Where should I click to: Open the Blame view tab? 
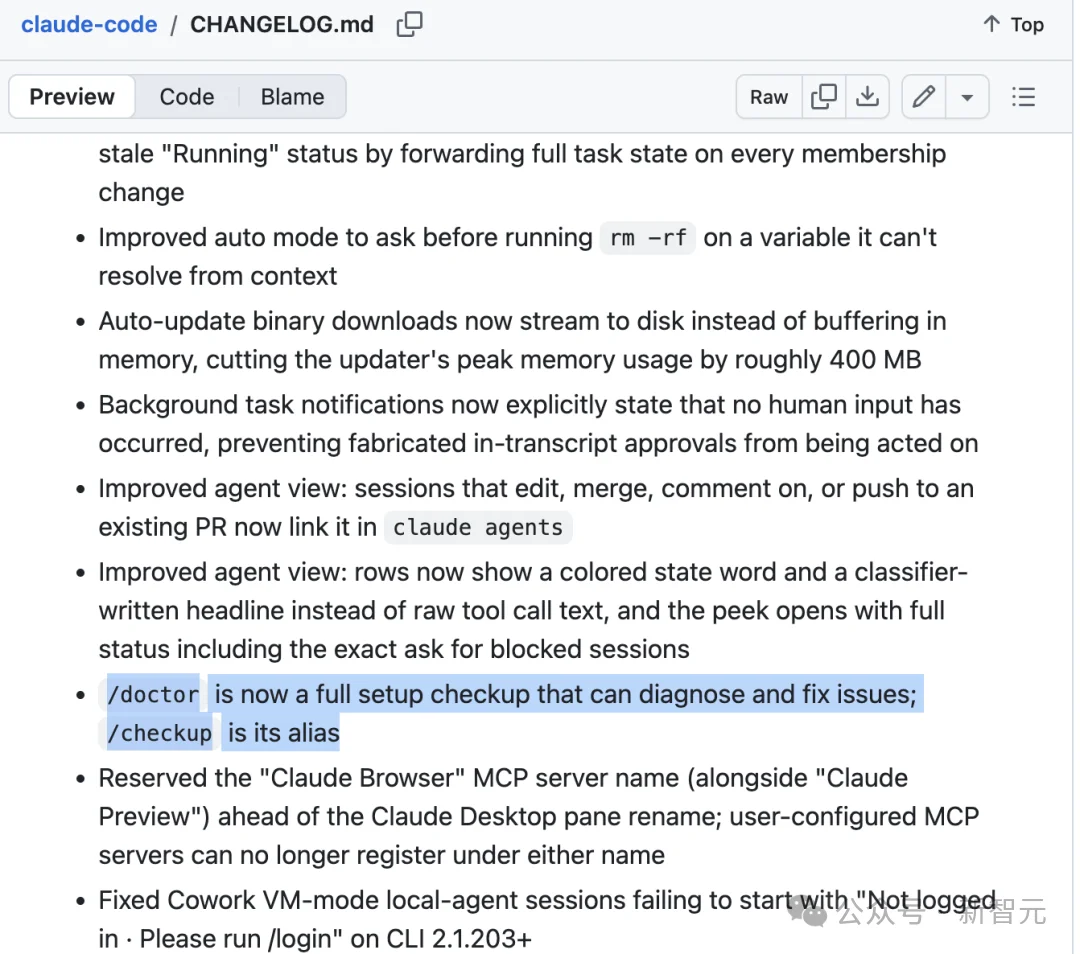pyautogui.click(x=292, y=97)
